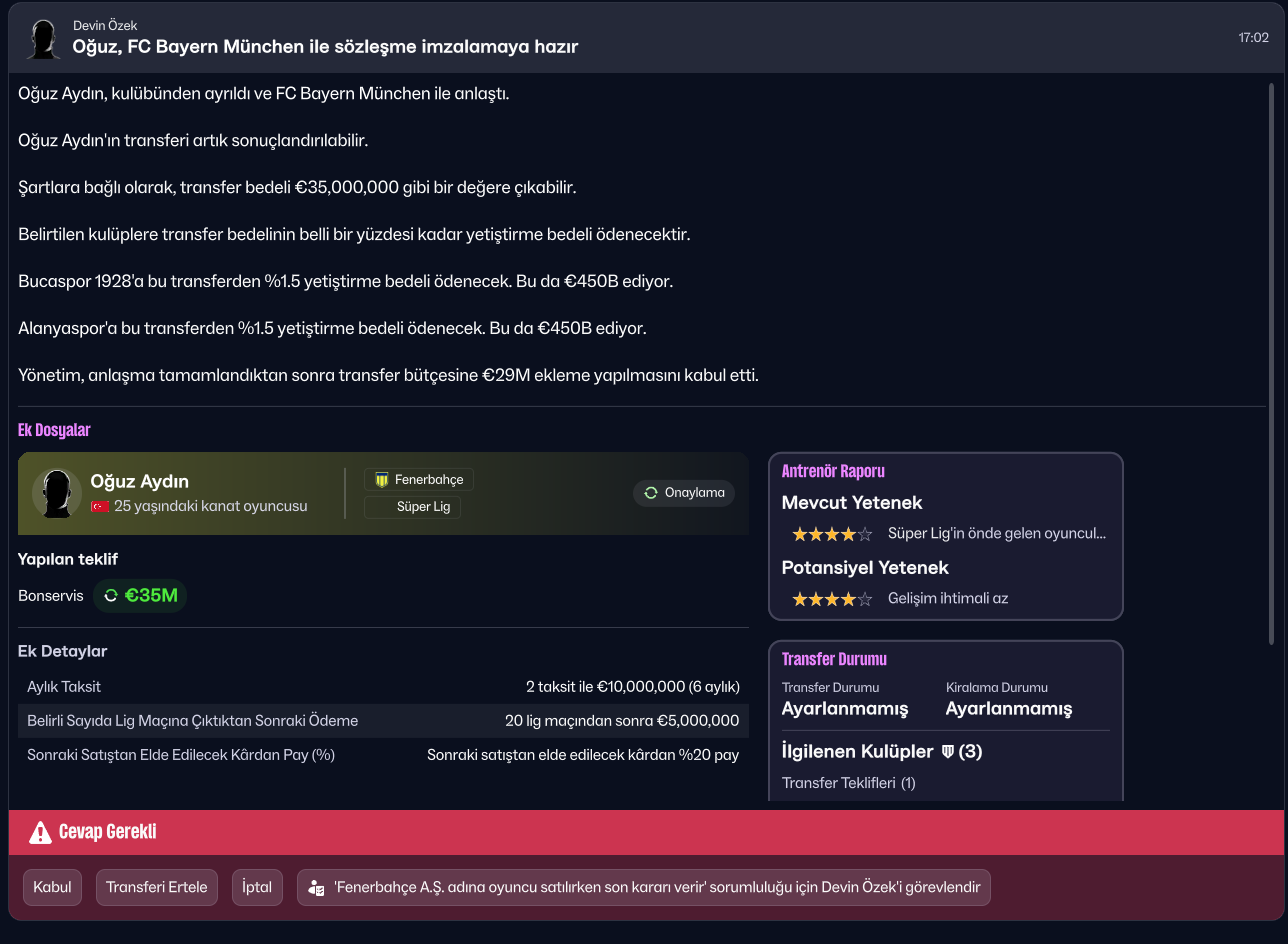Click the '20 lig maçından sonra €5,000,000' value

tap(622, 721)
